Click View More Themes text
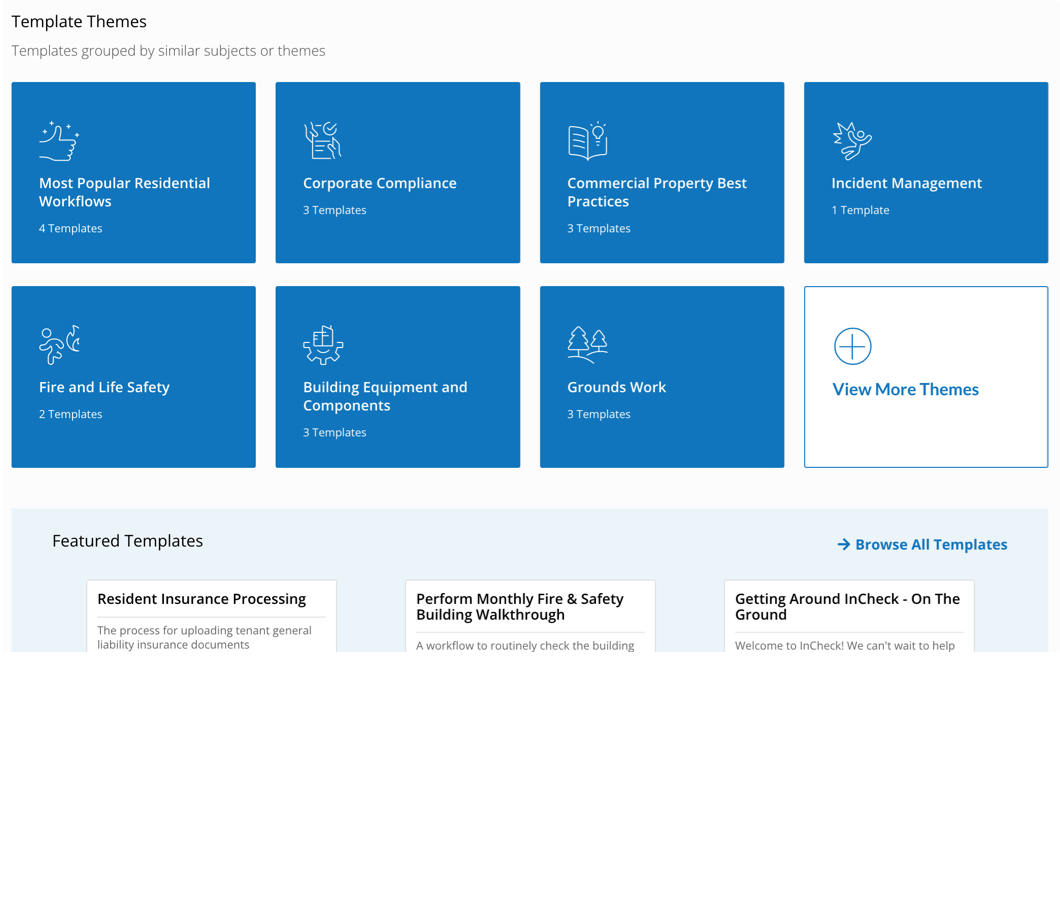 click(905, 390)
